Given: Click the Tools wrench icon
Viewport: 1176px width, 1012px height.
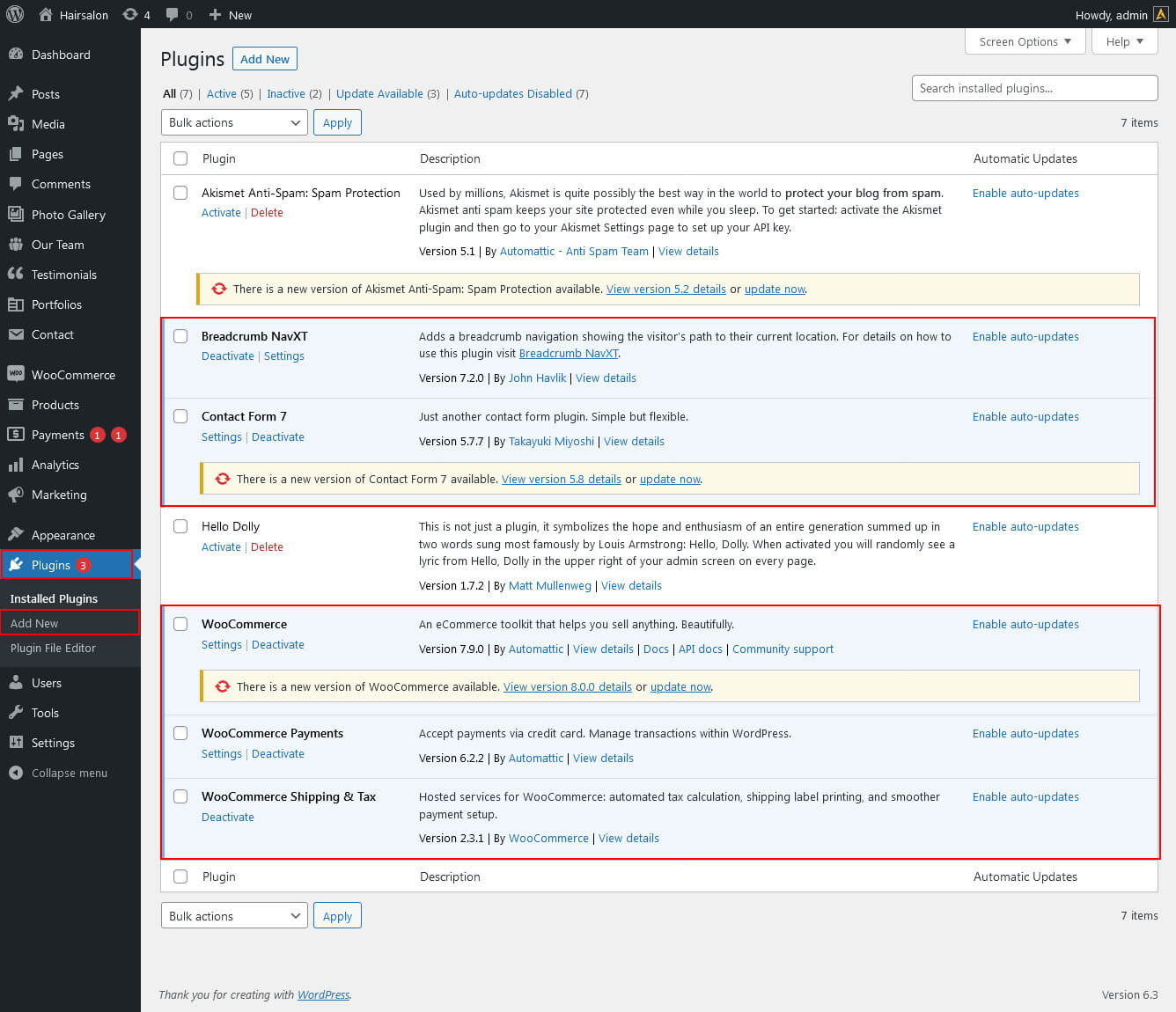Looking at the screenshot, I should [16, 713].
